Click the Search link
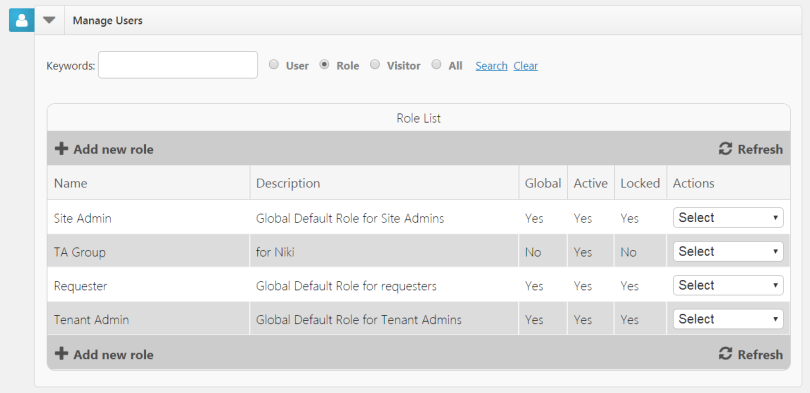 pos(491,66)
